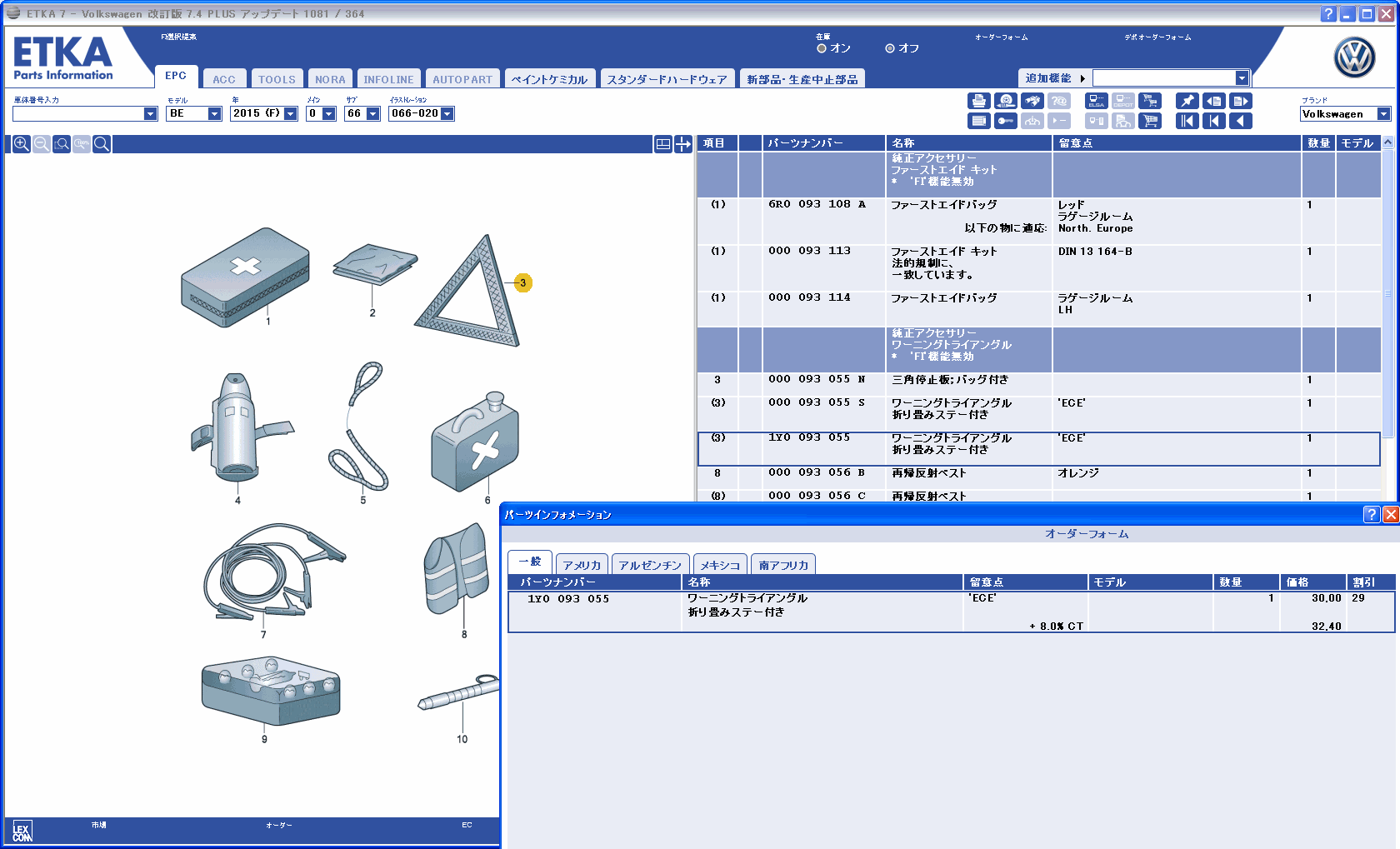Click the first aid kit illustration item 1
The width and height of the screenshot is (1400, 849).
pos(246,276)
